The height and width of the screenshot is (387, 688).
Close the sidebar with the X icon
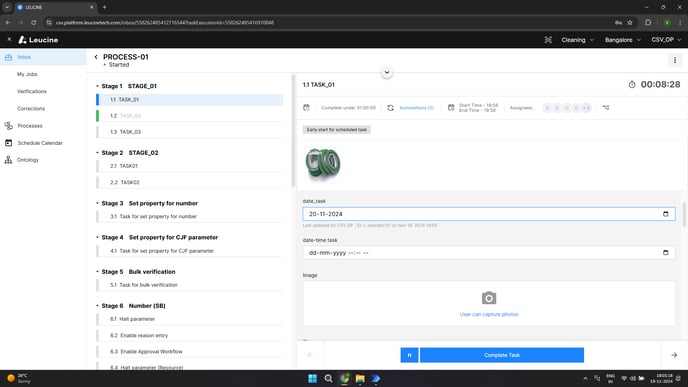9,39
